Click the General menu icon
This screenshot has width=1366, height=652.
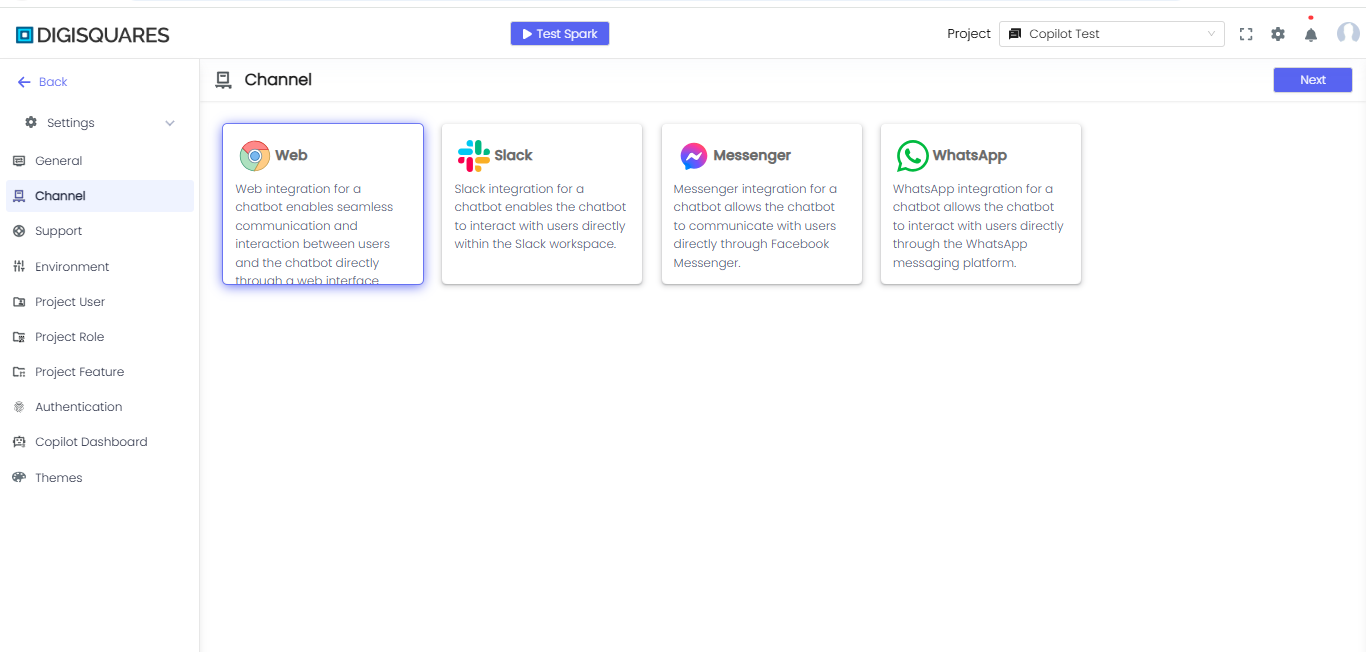pyautogui.click(x=19, y=161)
